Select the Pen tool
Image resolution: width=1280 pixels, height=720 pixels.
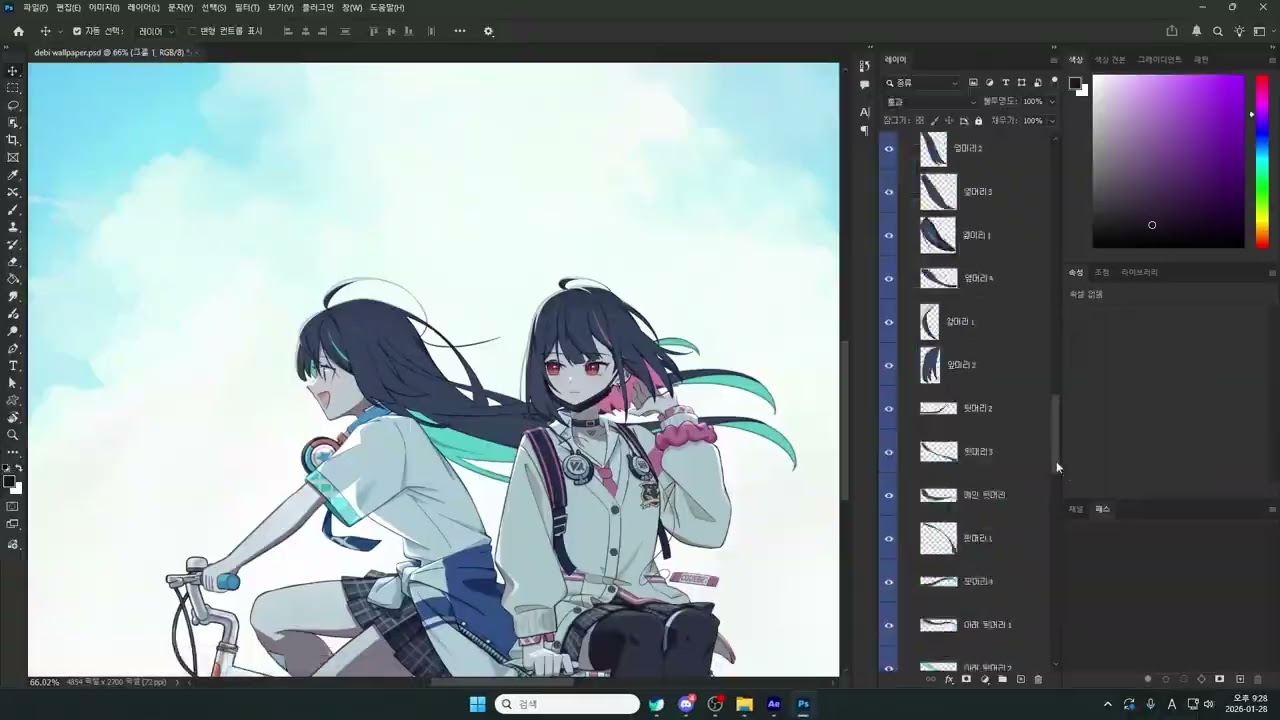tap(13, 349)
